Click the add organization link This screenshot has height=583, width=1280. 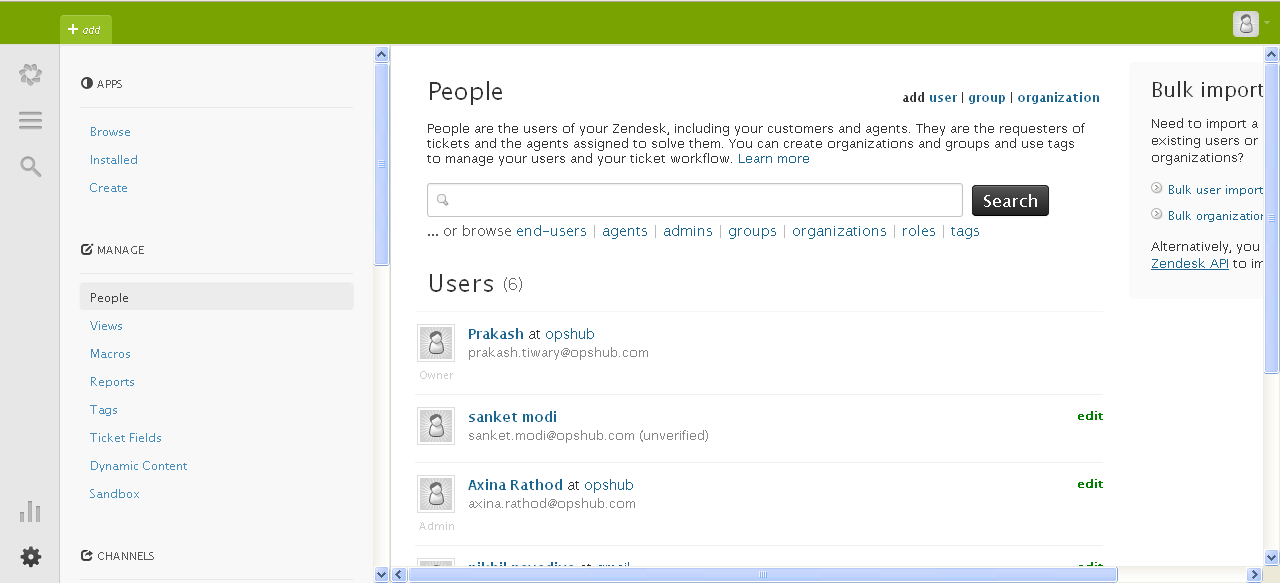pyautogui.click(x=1058, y=98)
